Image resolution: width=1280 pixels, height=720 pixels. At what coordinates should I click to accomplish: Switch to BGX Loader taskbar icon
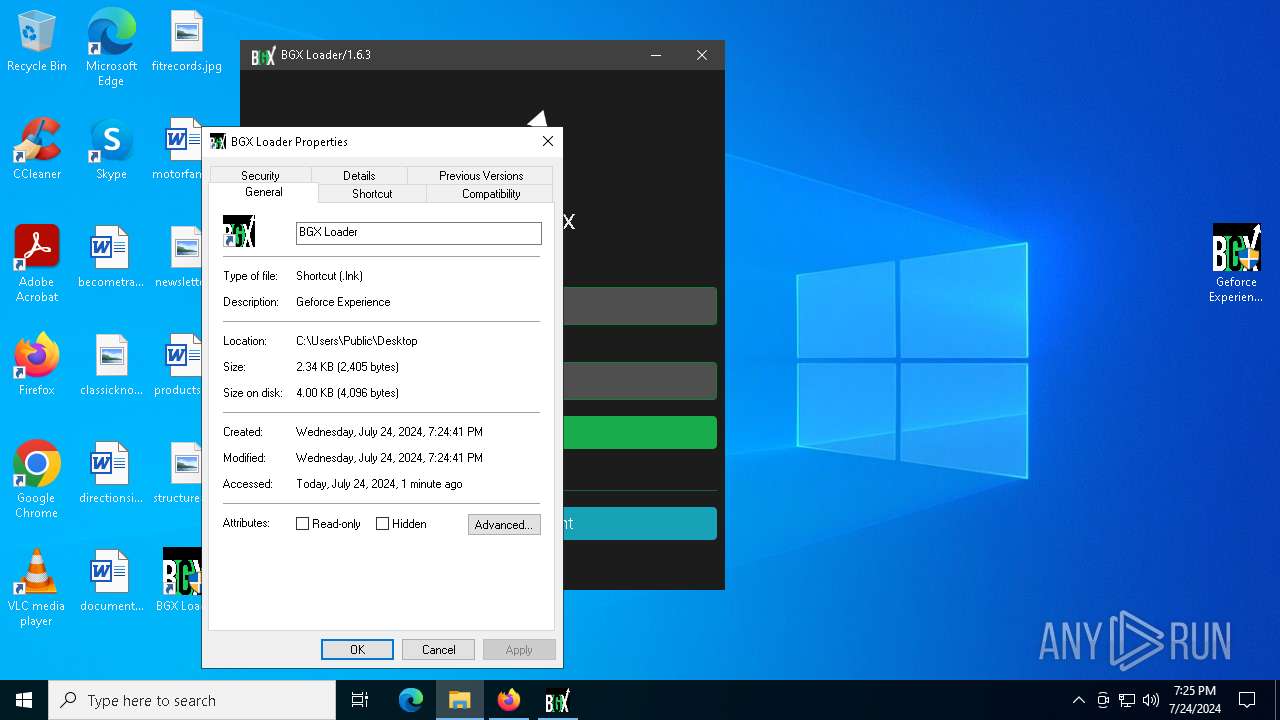557,700
